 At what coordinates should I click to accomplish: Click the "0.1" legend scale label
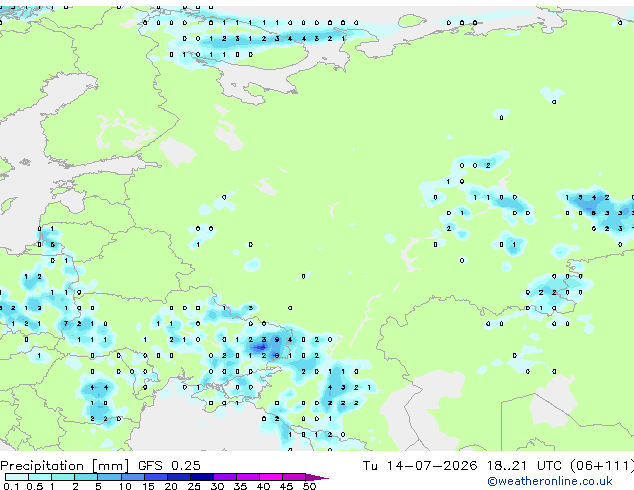click(x=11, y=486)
